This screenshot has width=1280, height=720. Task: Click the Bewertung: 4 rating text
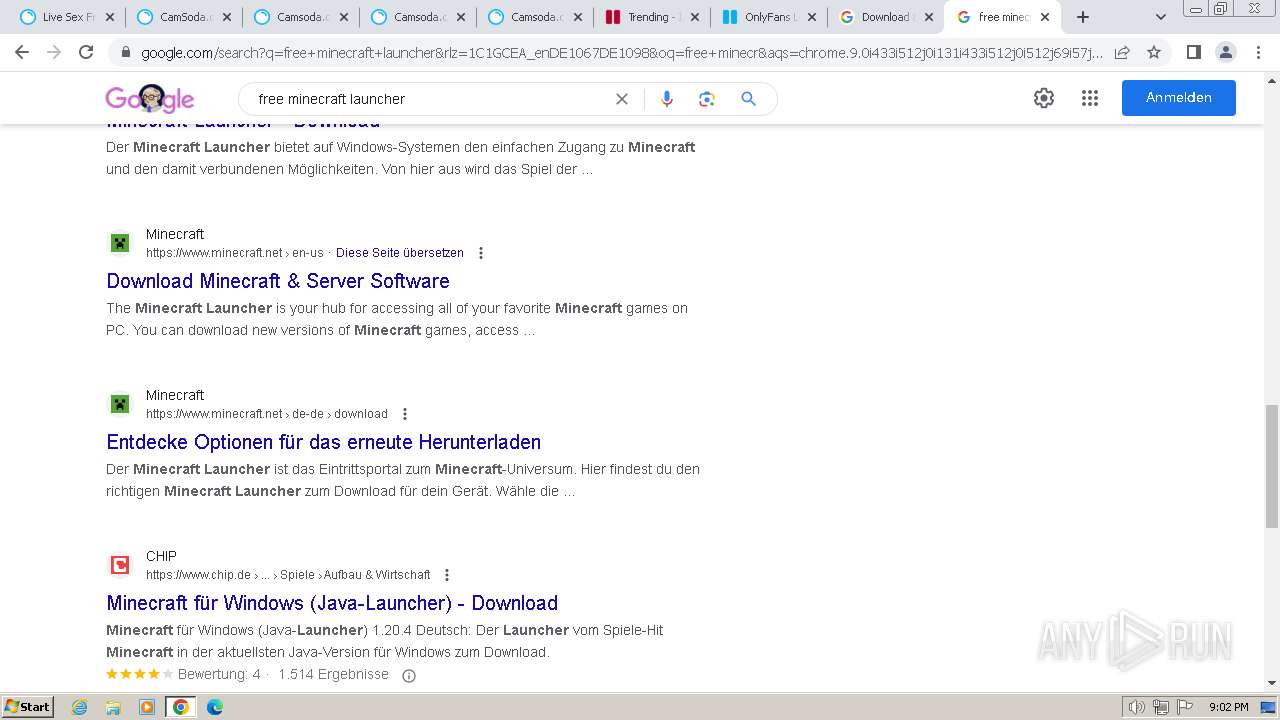(219, 675)
